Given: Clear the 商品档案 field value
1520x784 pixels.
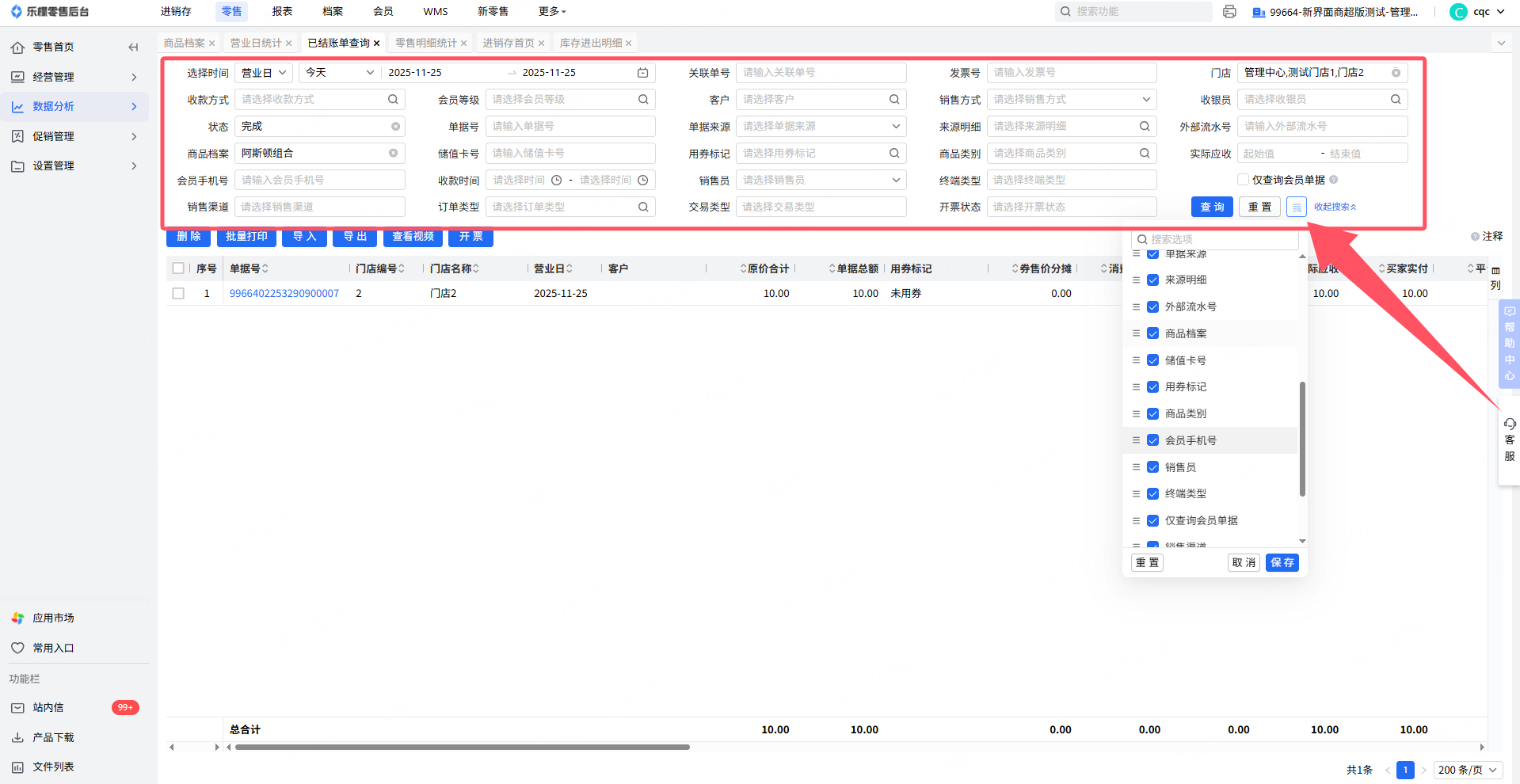Looking at the screenshot, I should point(393,154).
